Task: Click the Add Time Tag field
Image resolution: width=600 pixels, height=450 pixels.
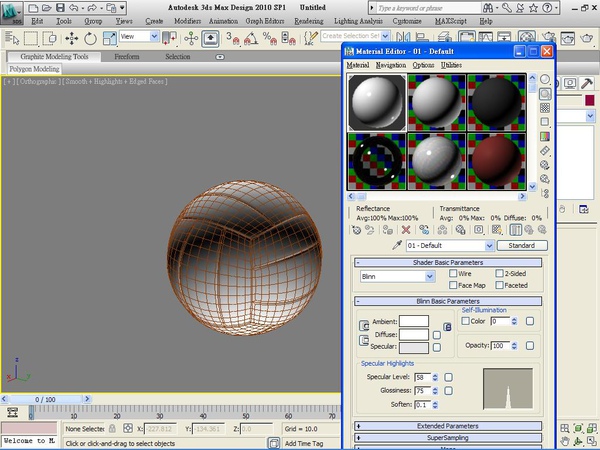Action: tap(304, 443)
